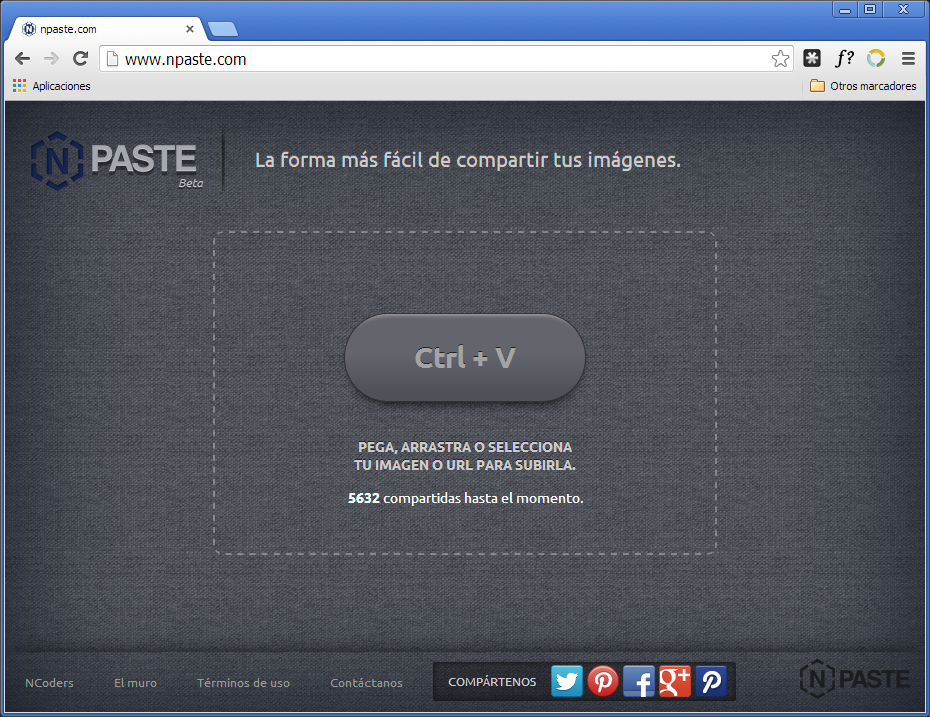Open the Otros marcadores bookmarks folder

(863, 86)
